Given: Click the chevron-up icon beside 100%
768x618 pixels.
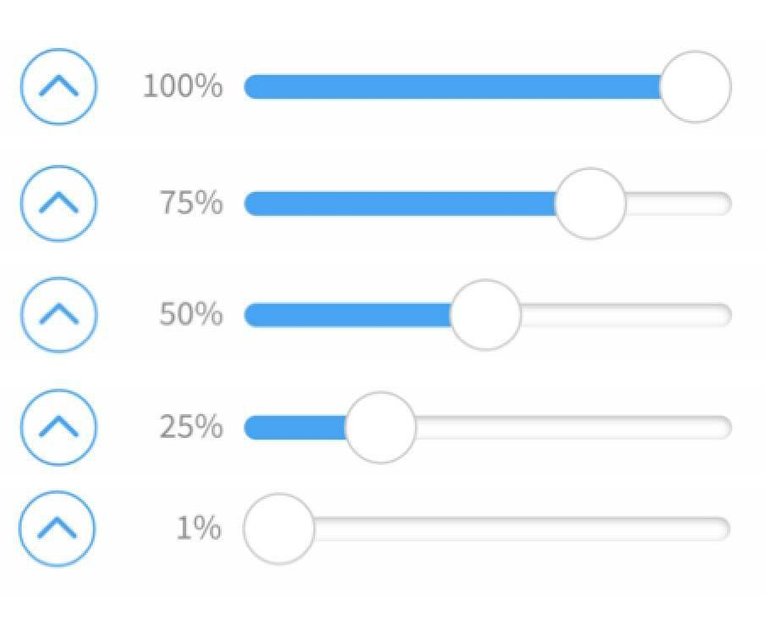Looking at the screenshot, I should click(x=58, y=87).
